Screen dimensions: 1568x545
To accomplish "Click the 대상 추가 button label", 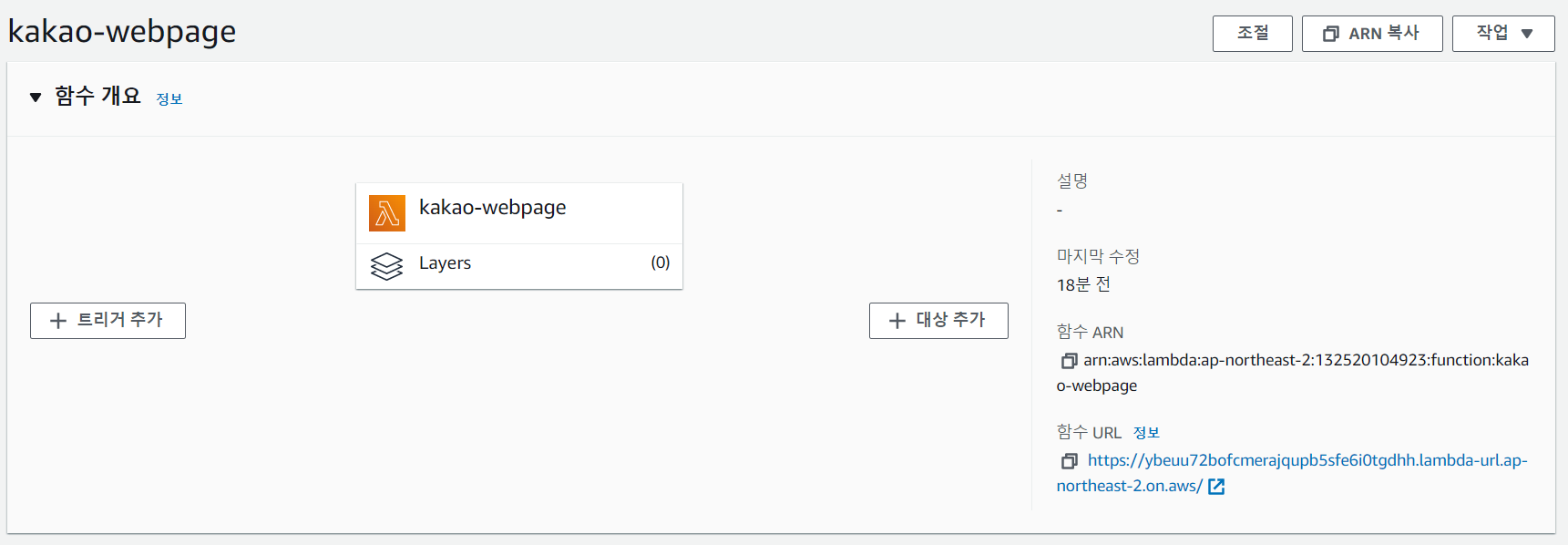I will (x=950, y=320).
